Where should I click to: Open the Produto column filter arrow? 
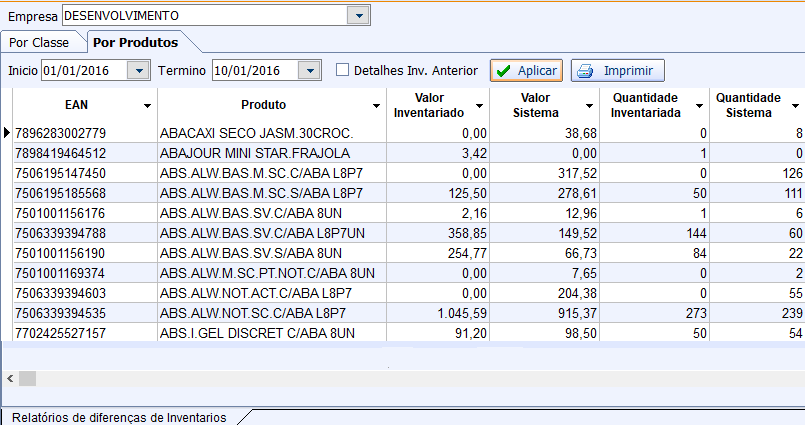tap(377, 105)
